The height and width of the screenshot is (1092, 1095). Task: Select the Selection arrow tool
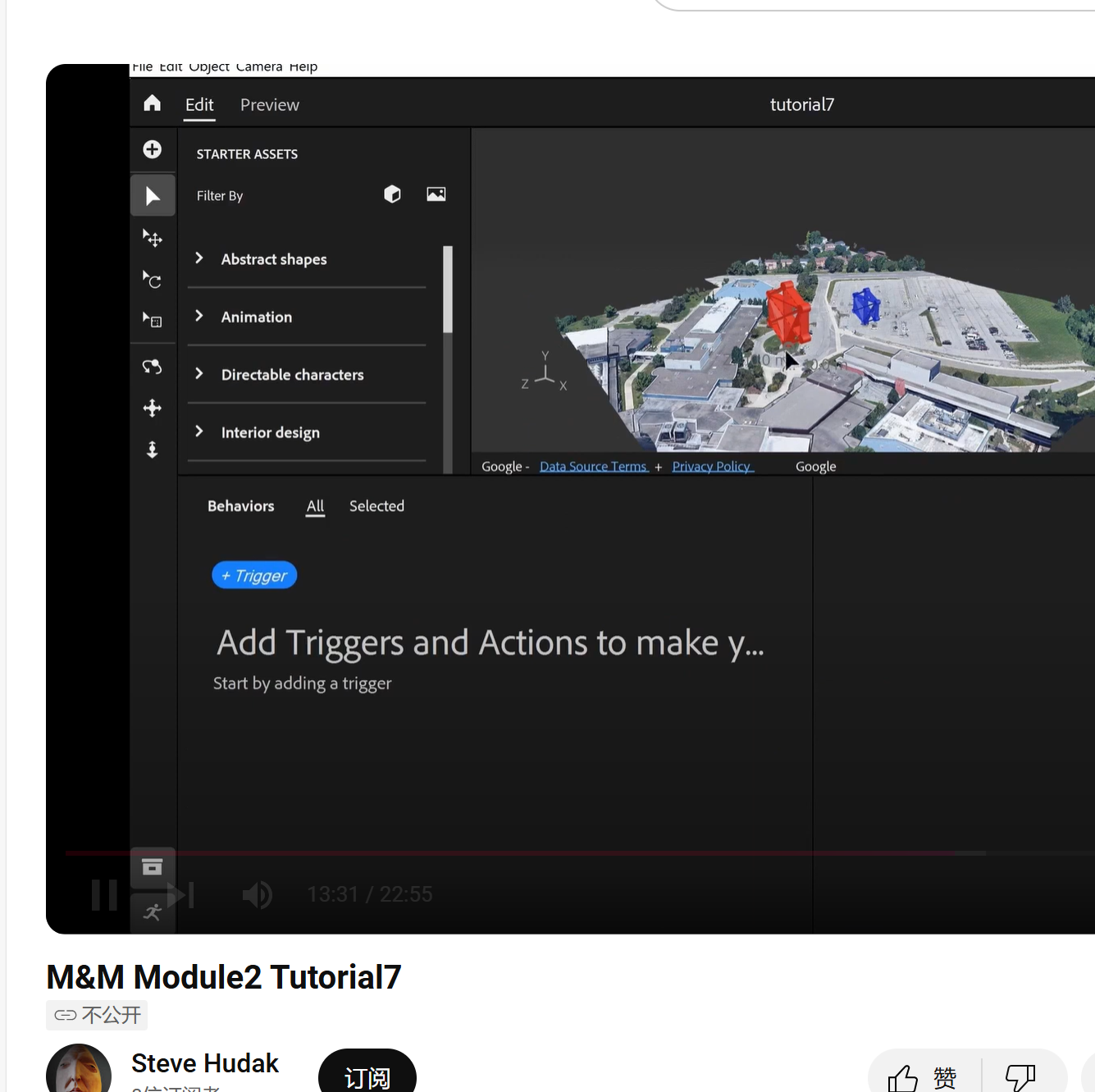(x=153, y=195)
